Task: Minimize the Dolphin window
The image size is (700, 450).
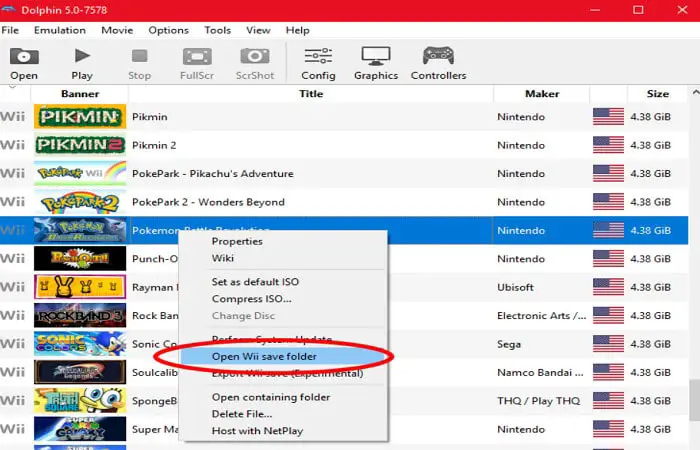Action: 595,10
